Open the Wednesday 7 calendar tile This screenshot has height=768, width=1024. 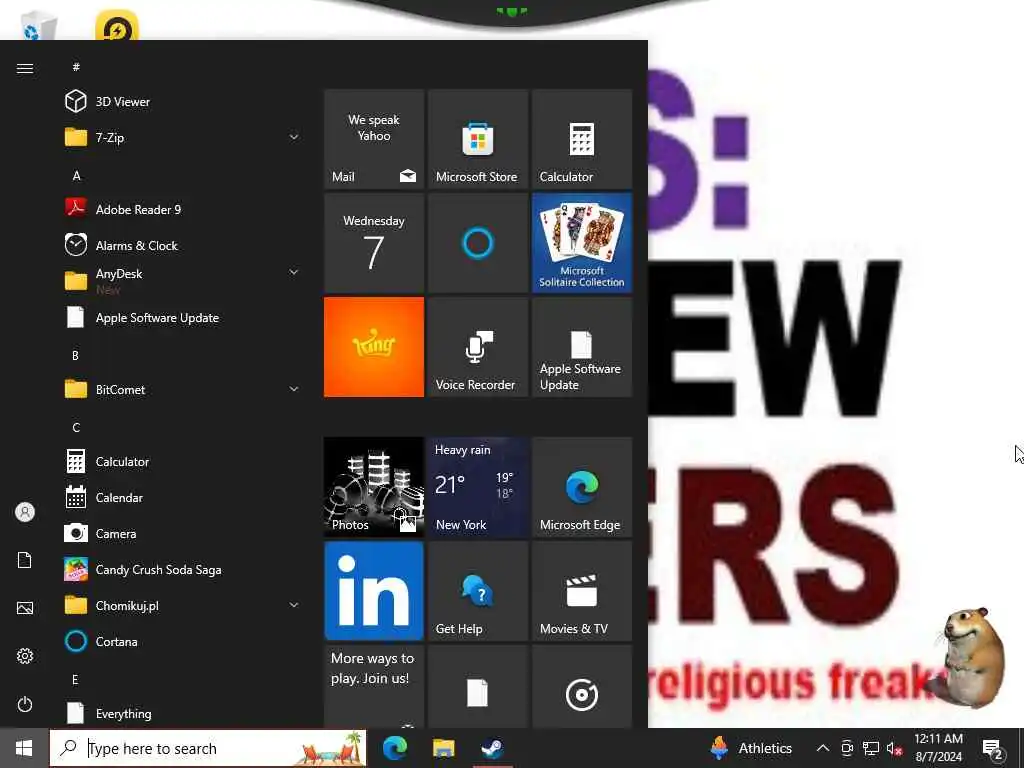374,243
